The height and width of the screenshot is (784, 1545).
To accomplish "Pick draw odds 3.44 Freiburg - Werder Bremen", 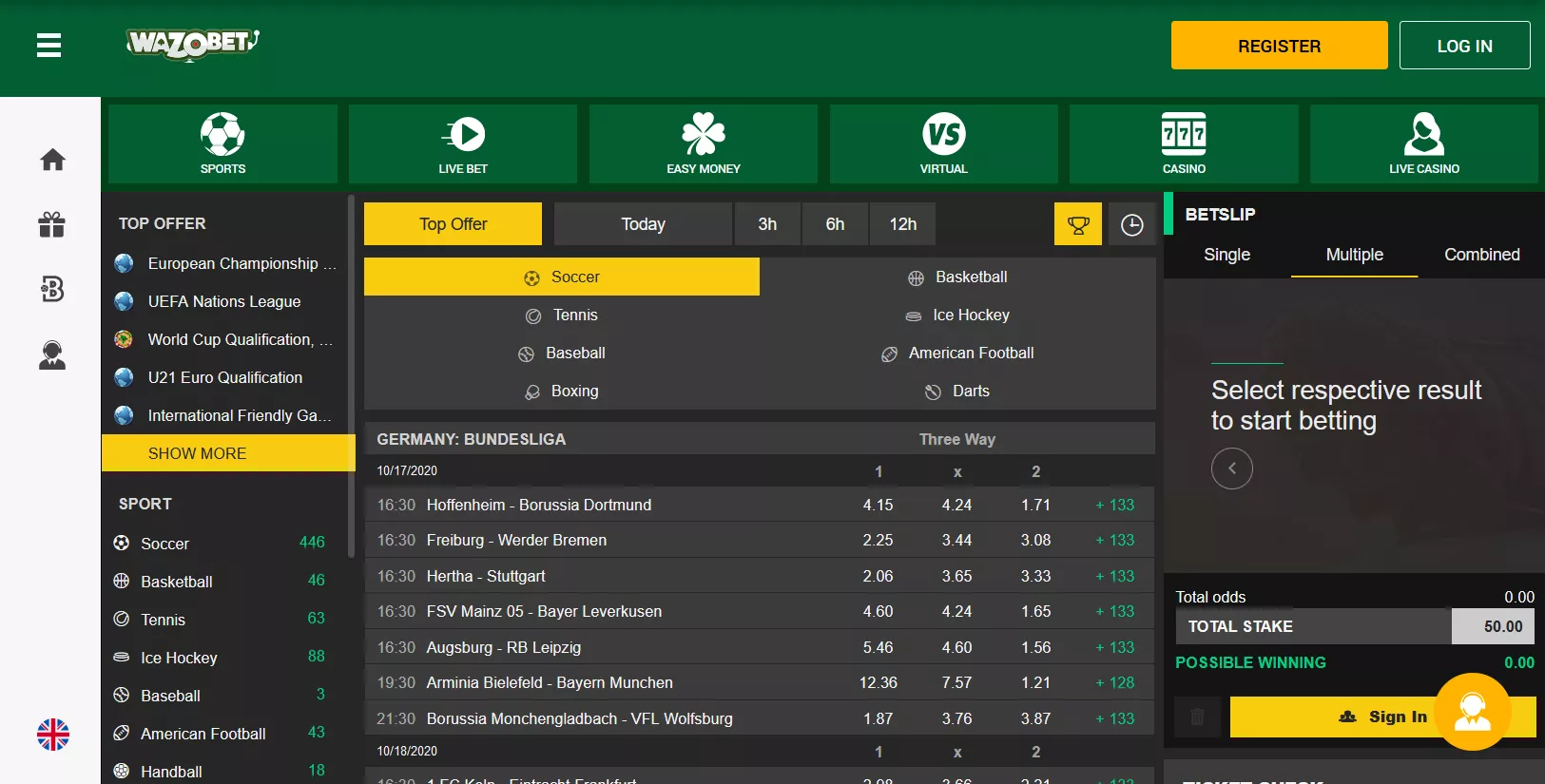I will [x=956, y=540].
